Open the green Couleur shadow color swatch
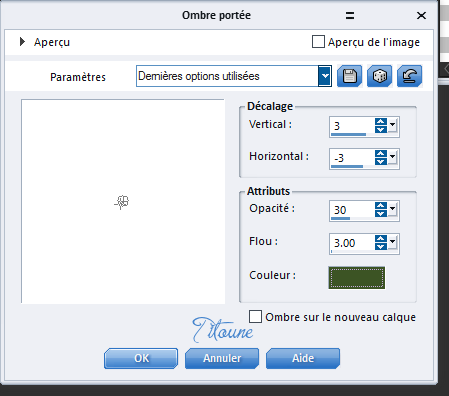The width and height of the screenshot is (449, 396). (x=356, y=278)
